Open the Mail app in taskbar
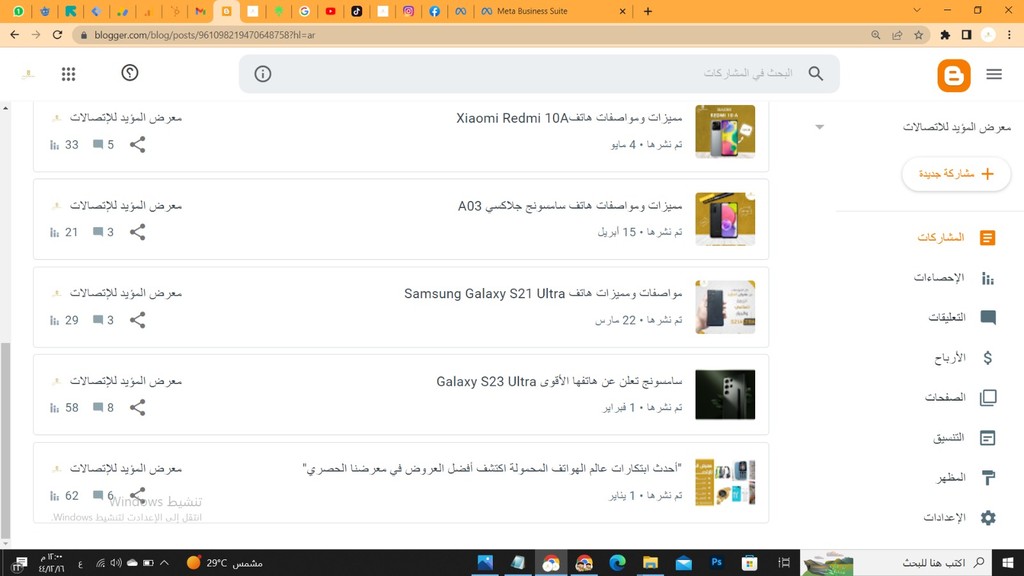This screenshot has height=576, width=1024. [684, 563]
